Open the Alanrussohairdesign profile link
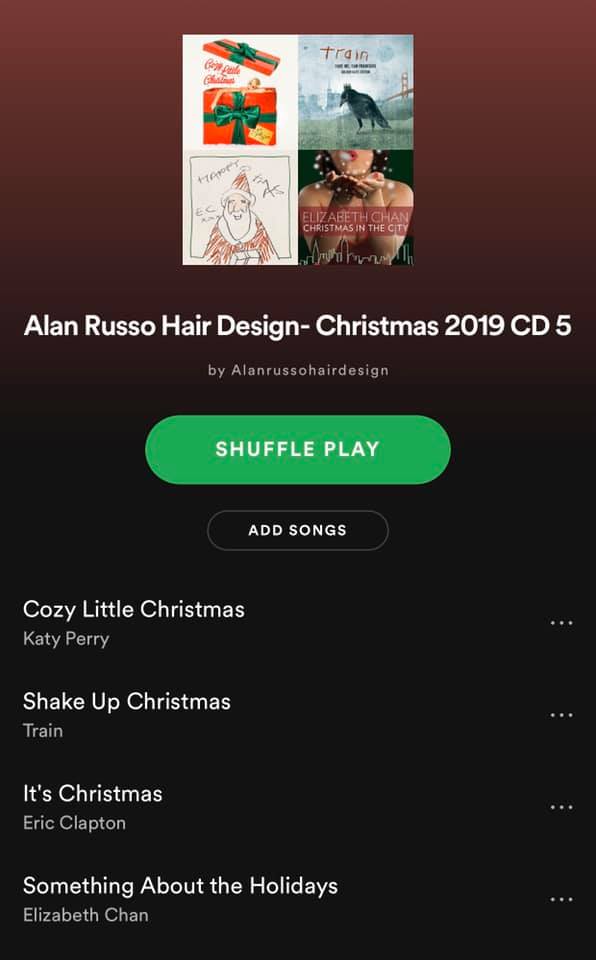 298,370
